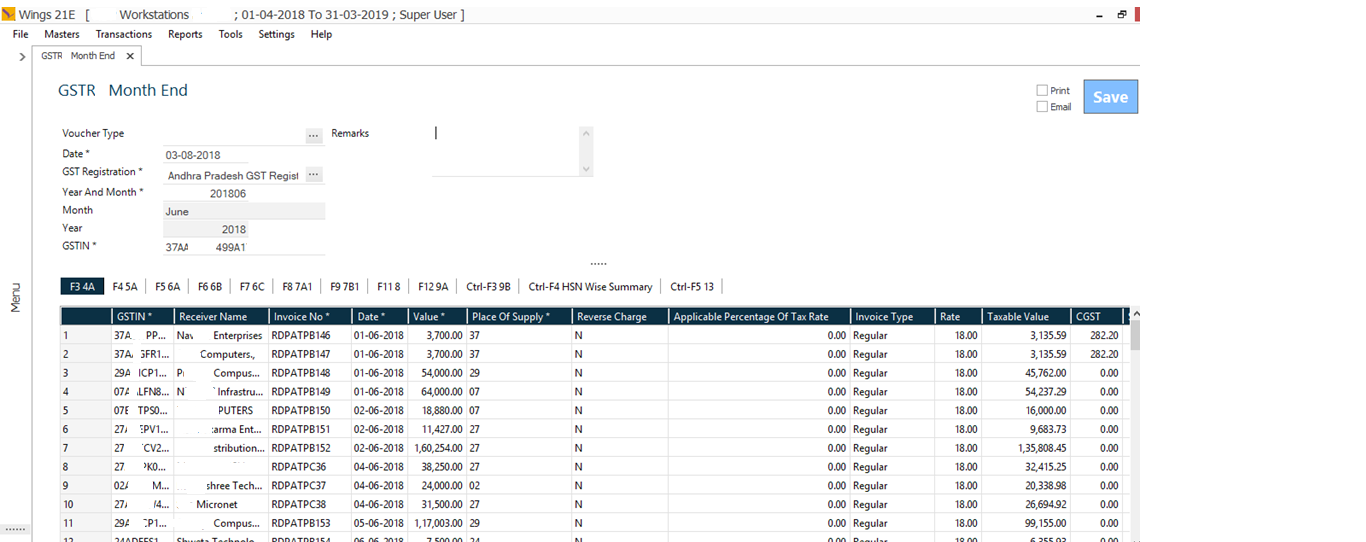Tick the Email checkbox
This screenshot has width=1366, height=542.
pyautogui.click(x=1042, y=107)
